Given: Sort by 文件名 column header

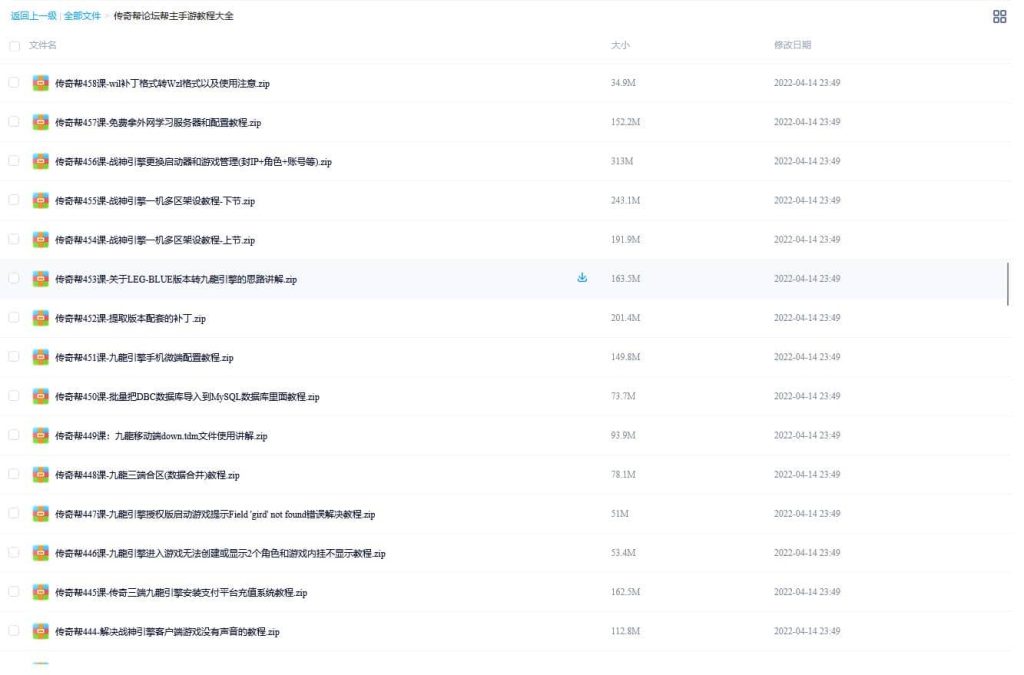Looking at the screenshot, I should click(x=42, y=45).
